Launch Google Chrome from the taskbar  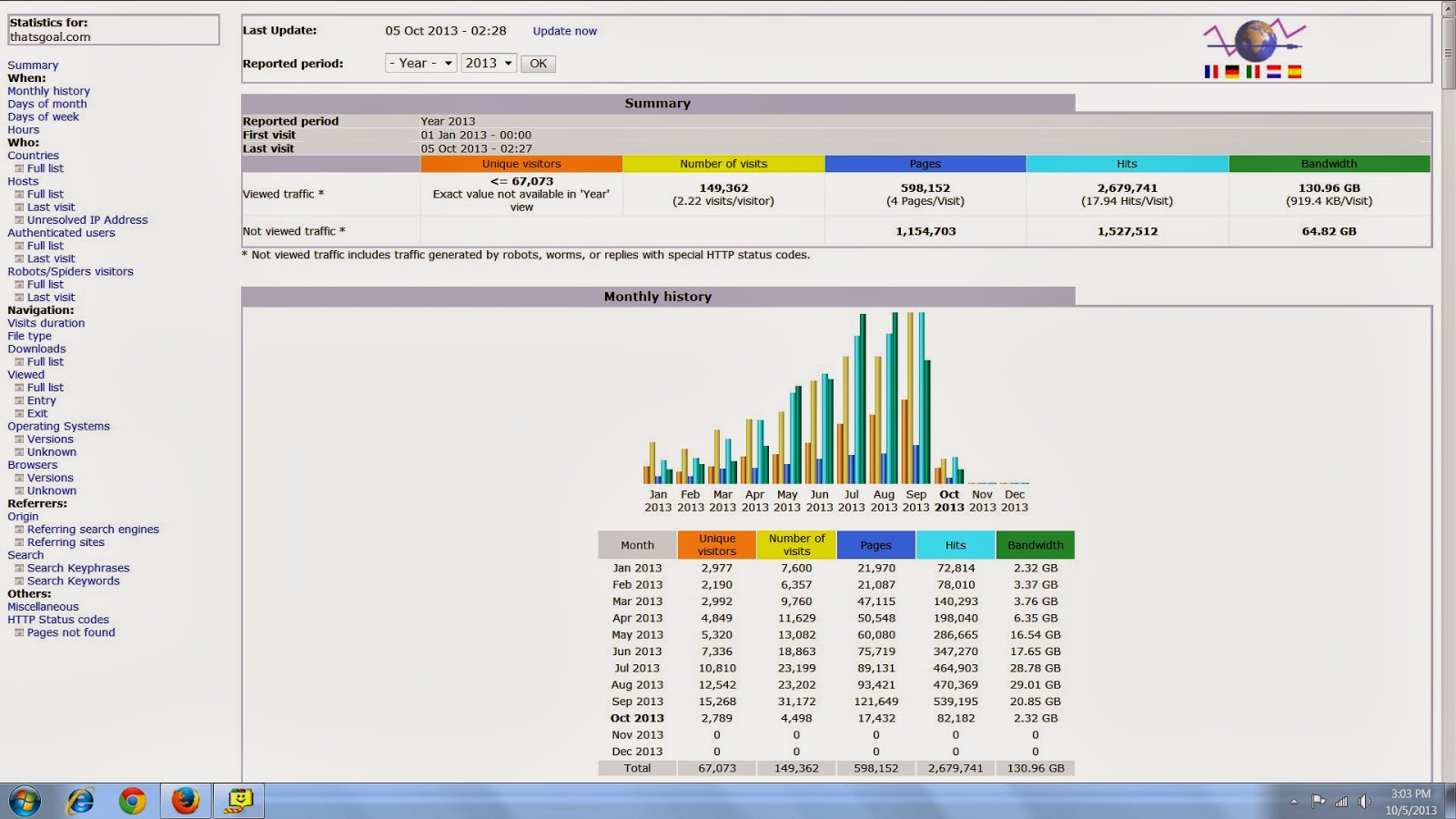133,801
